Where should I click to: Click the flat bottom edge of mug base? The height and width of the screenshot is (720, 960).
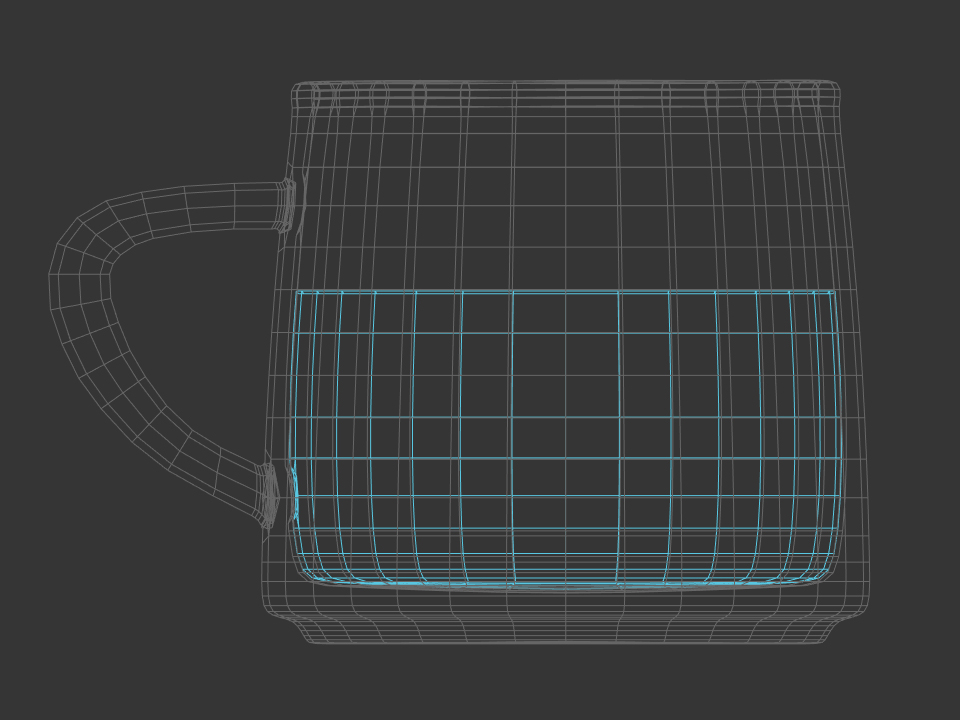tap(565, 642)
